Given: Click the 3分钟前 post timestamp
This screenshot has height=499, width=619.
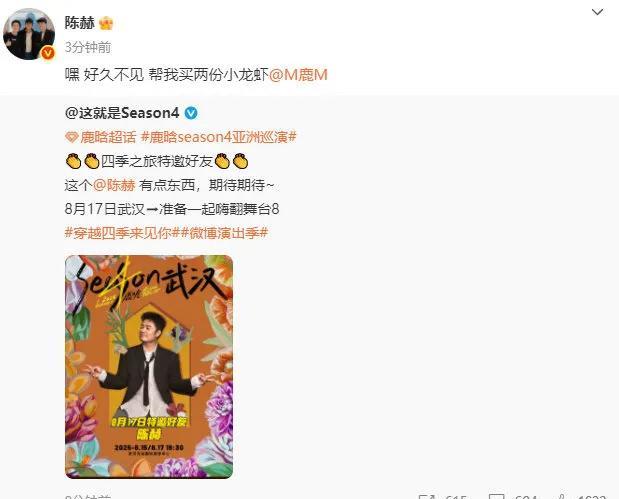Looking at the screenshot, I should [x=88, y=47].
